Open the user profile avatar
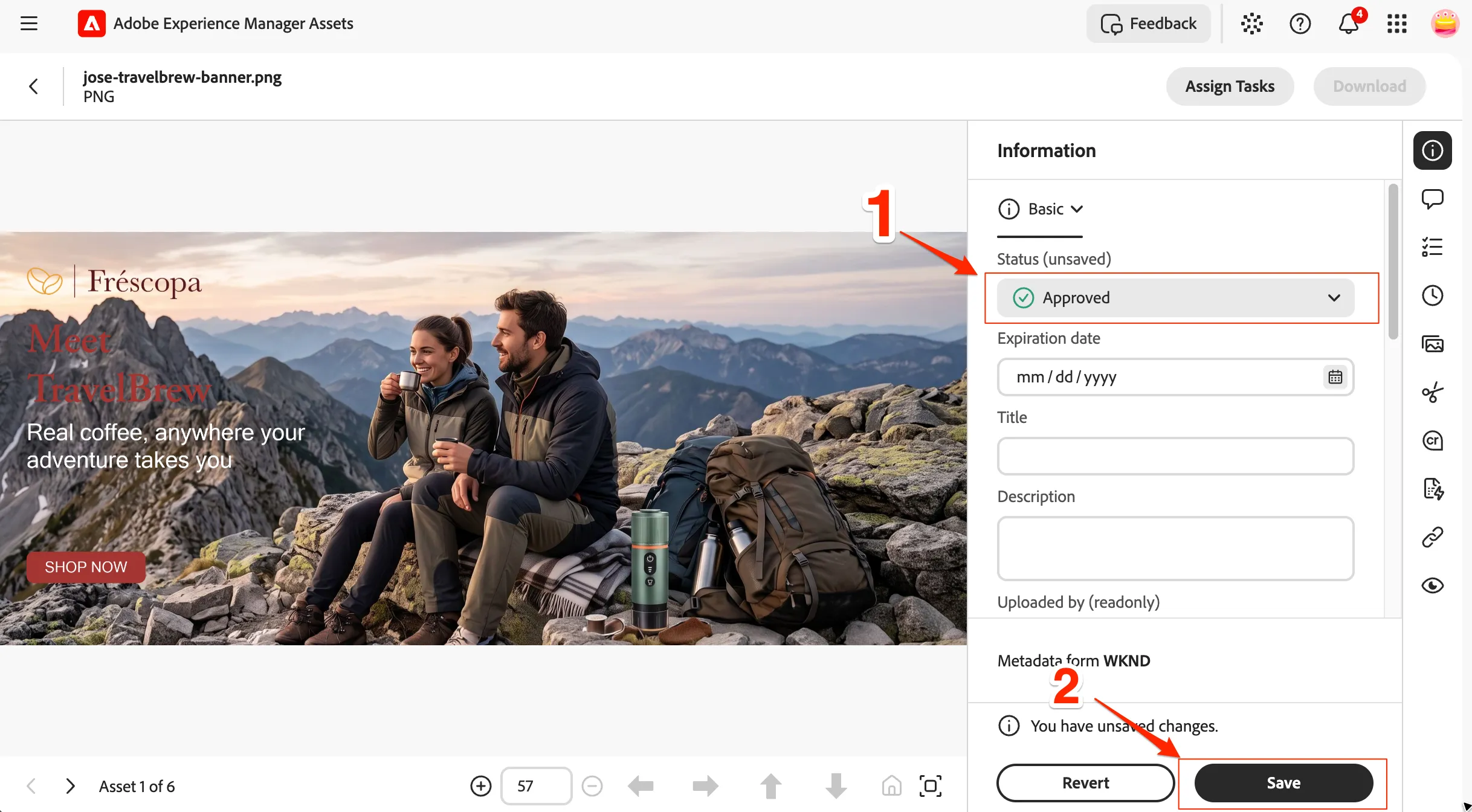Viewport: 1472px width, 812px height. pos(1445,24)
